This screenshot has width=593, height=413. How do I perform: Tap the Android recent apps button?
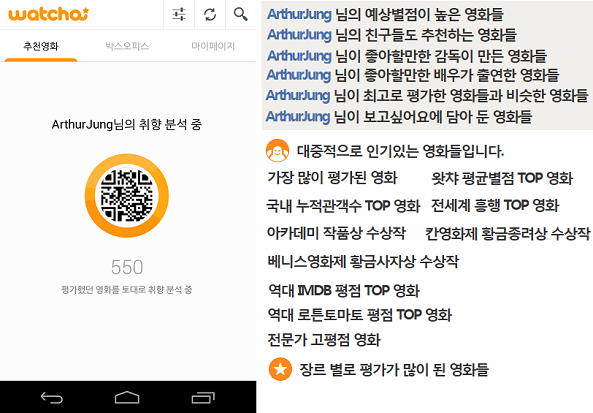point(203,397)
